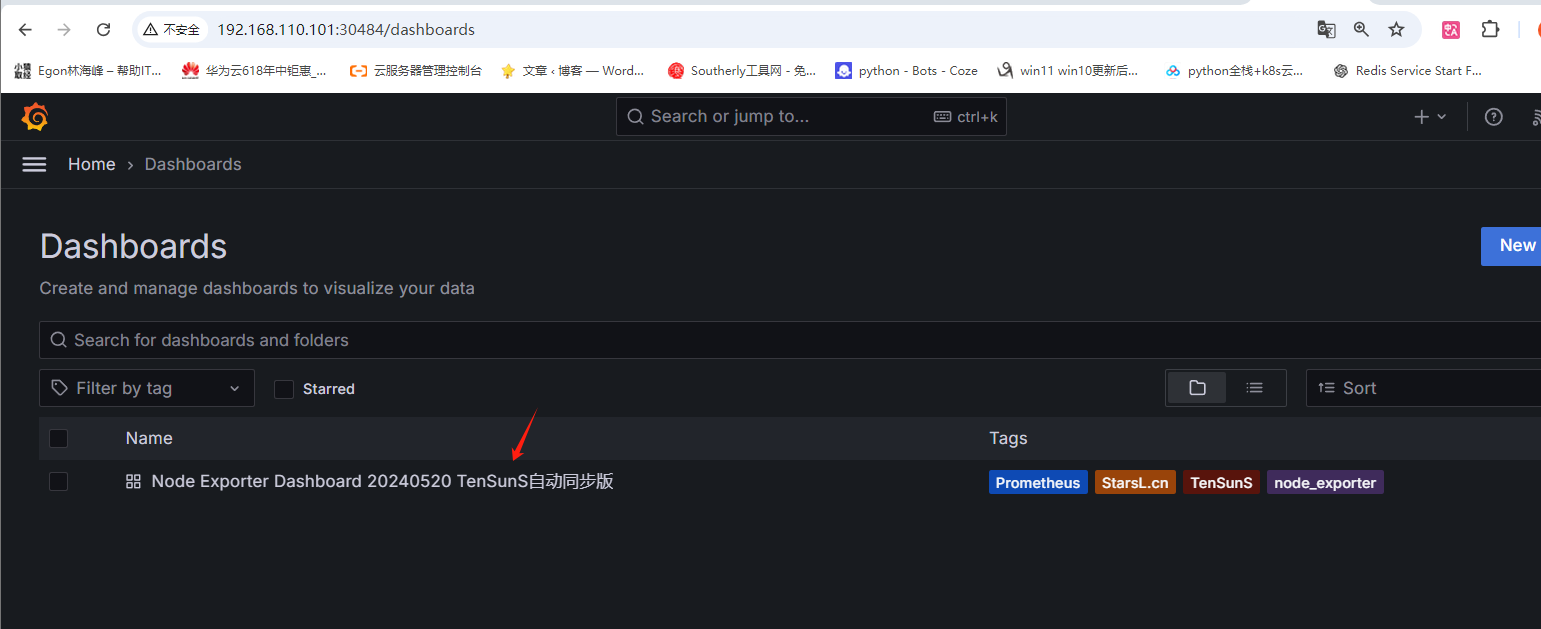
Task: Click the Tags column header
Action: (x=1008, y=438)
